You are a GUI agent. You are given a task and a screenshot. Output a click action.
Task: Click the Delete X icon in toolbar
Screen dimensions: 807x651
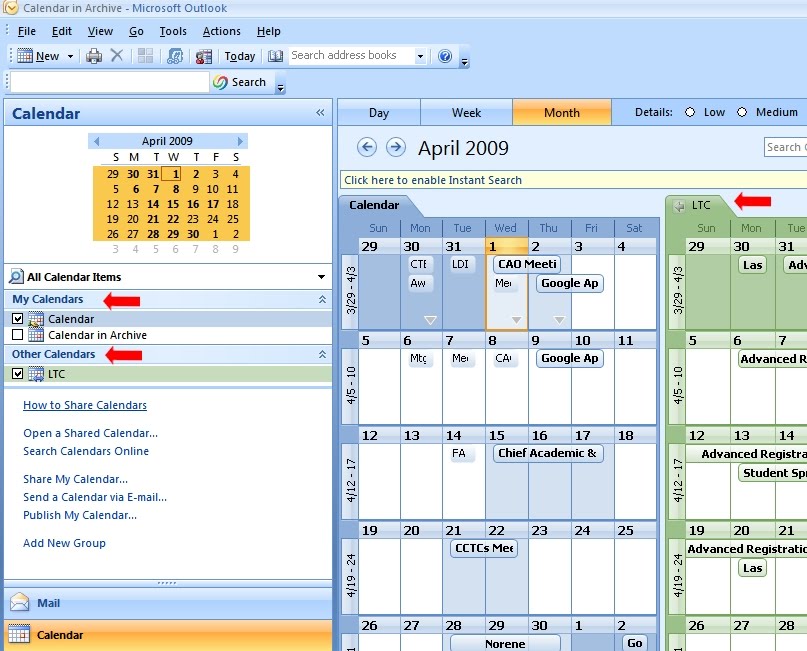[x=117, y=55]
